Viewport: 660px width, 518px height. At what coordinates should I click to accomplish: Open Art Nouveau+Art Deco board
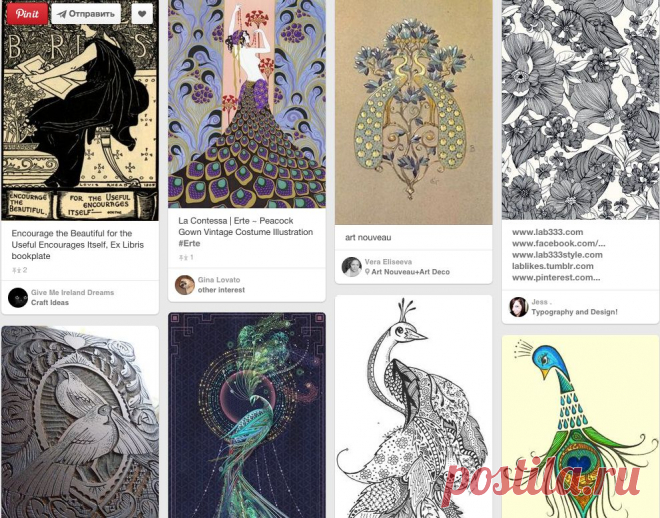pyautogui.click(x=410, y=272)
